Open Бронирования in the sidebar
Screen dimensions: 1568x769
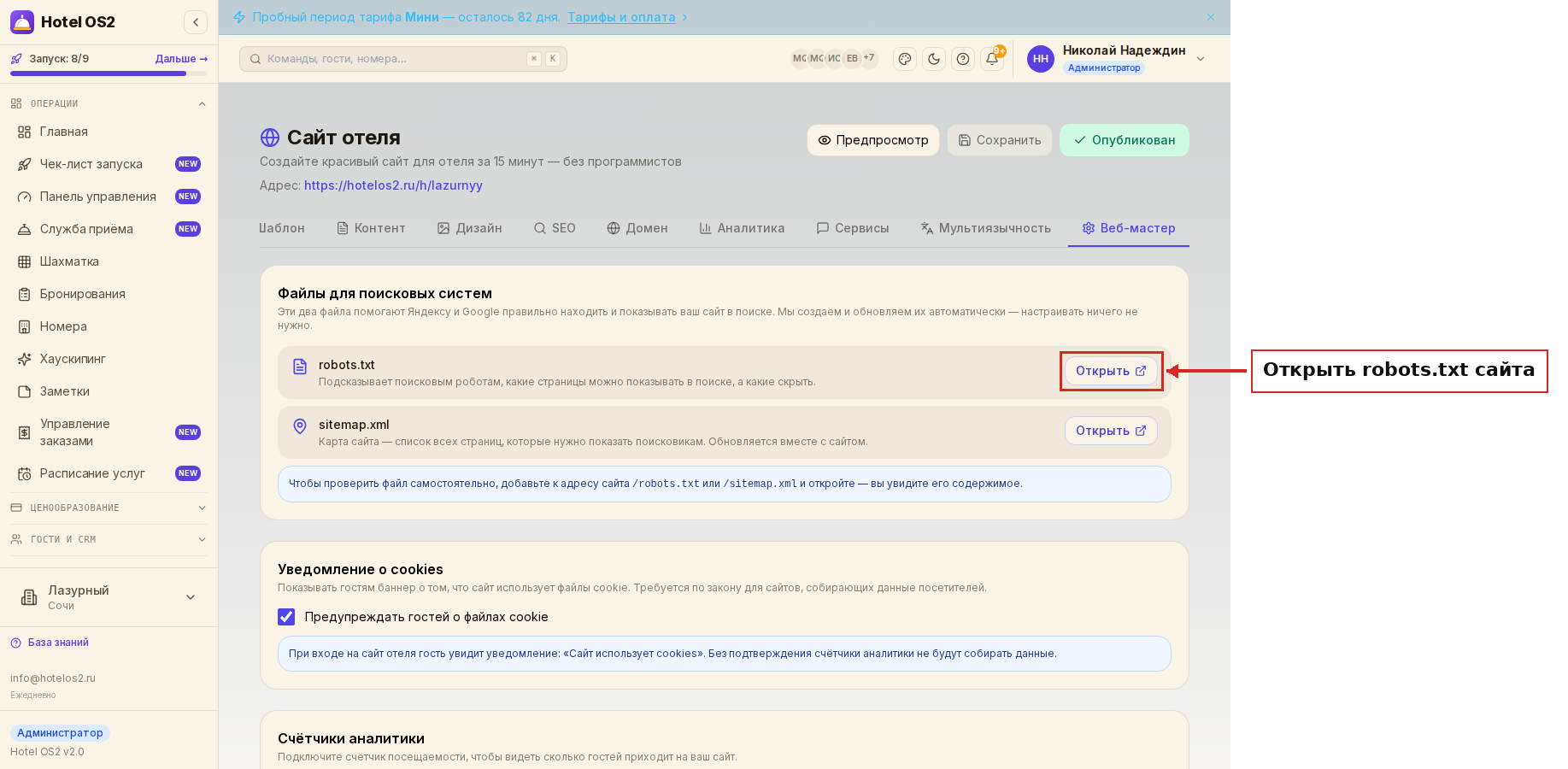pos(109,294)
